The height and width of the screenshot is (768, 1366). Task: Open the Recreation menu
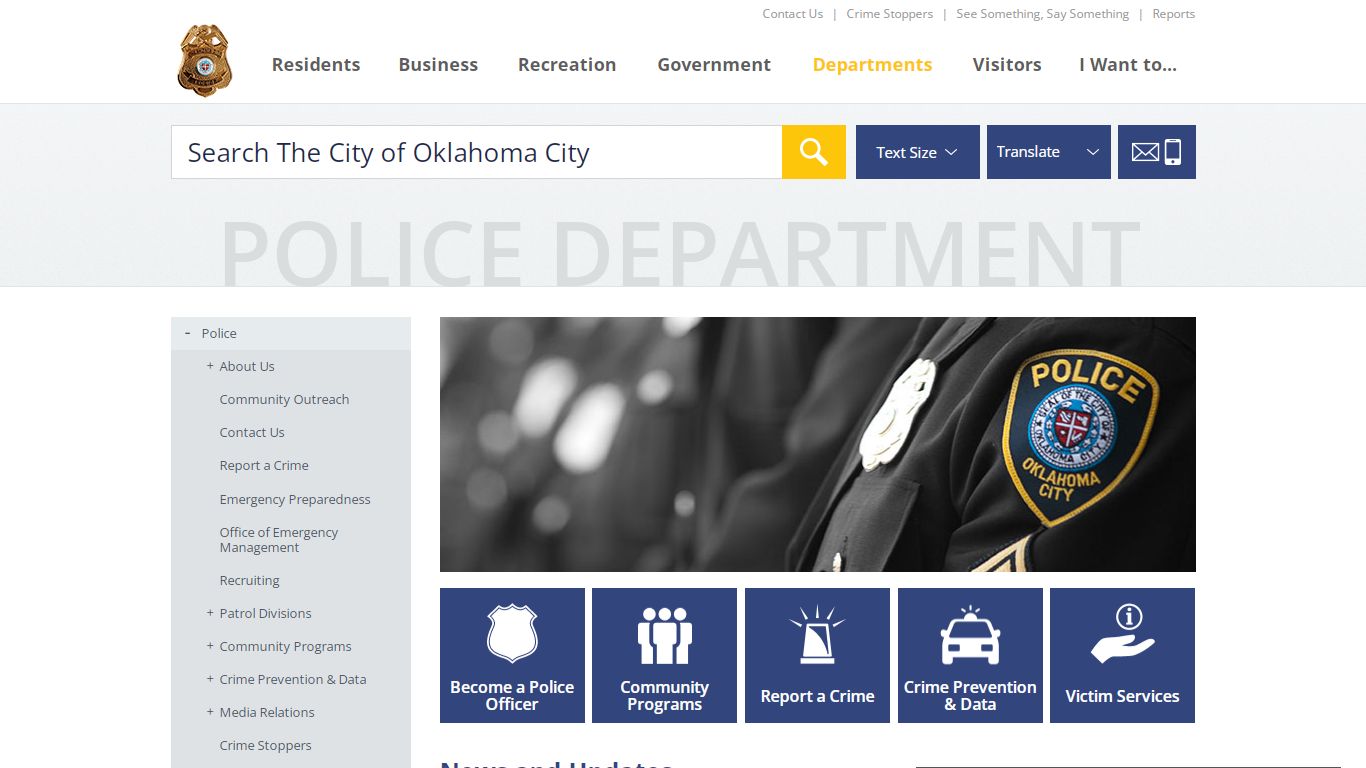pyautogui.click(x=567, y=64)
